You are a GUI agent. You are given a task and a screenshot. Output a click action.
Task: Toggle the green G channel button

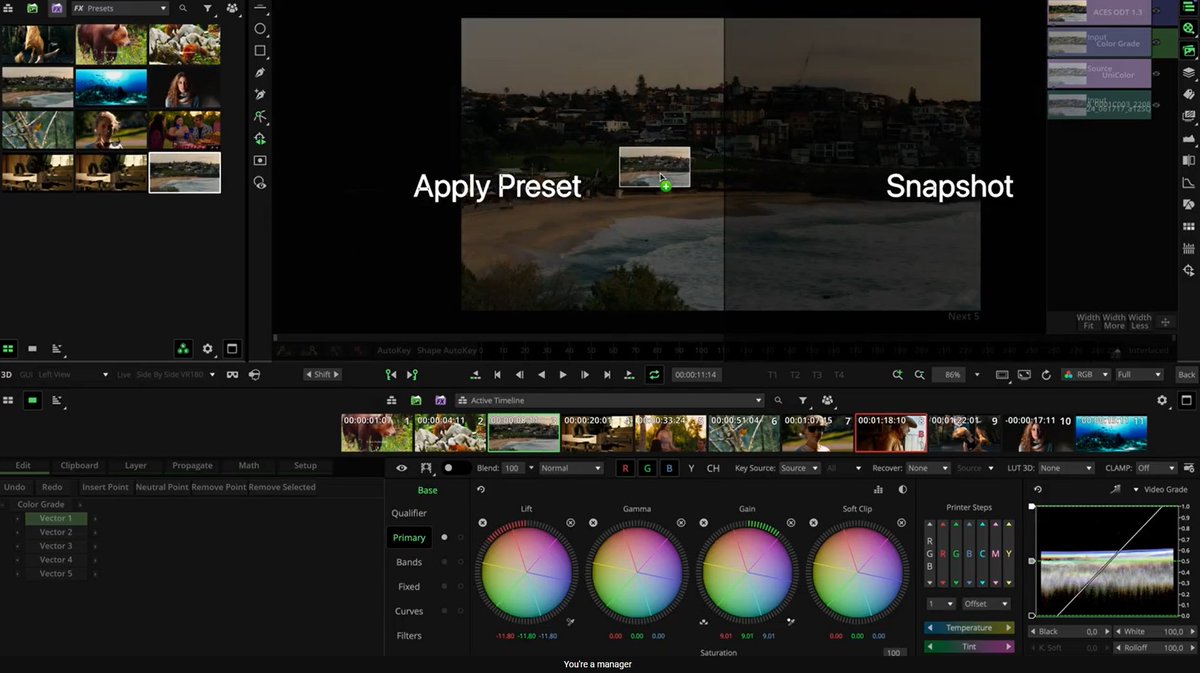(x=647, y=468)
